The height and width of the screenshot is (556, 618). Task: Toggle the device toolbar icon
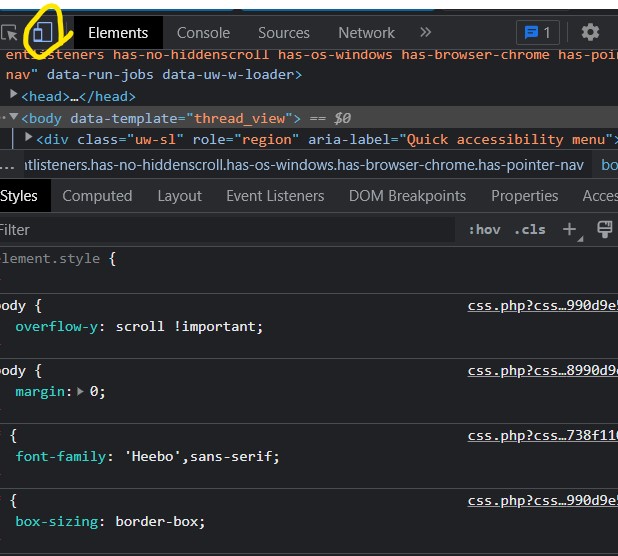coord(41,33)
